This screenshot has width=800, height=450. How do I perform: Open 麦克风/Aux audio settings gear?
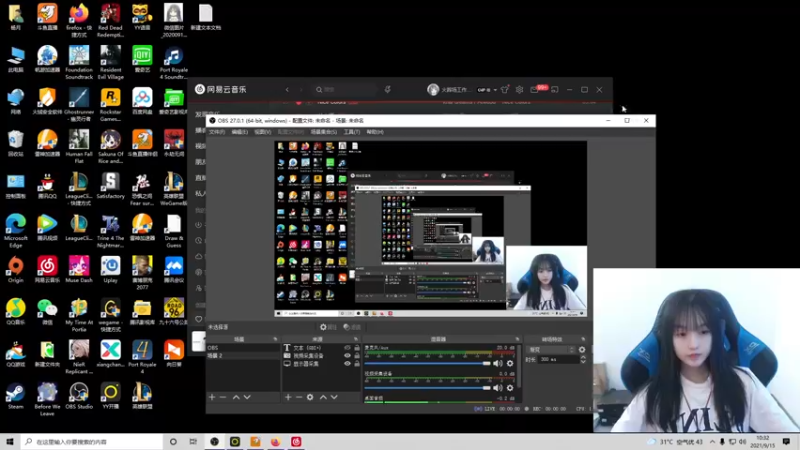click(510, 363)
